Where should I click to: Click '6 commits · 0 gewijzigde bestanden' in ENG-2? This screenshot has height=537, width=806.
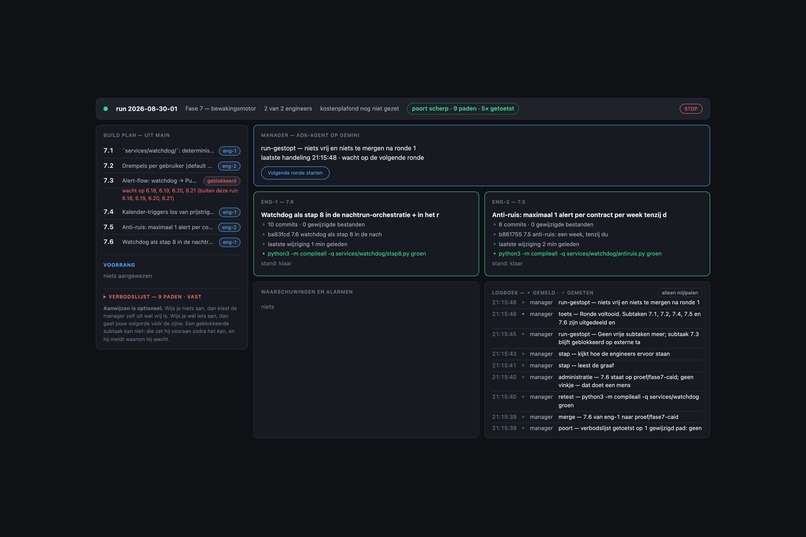546,225
